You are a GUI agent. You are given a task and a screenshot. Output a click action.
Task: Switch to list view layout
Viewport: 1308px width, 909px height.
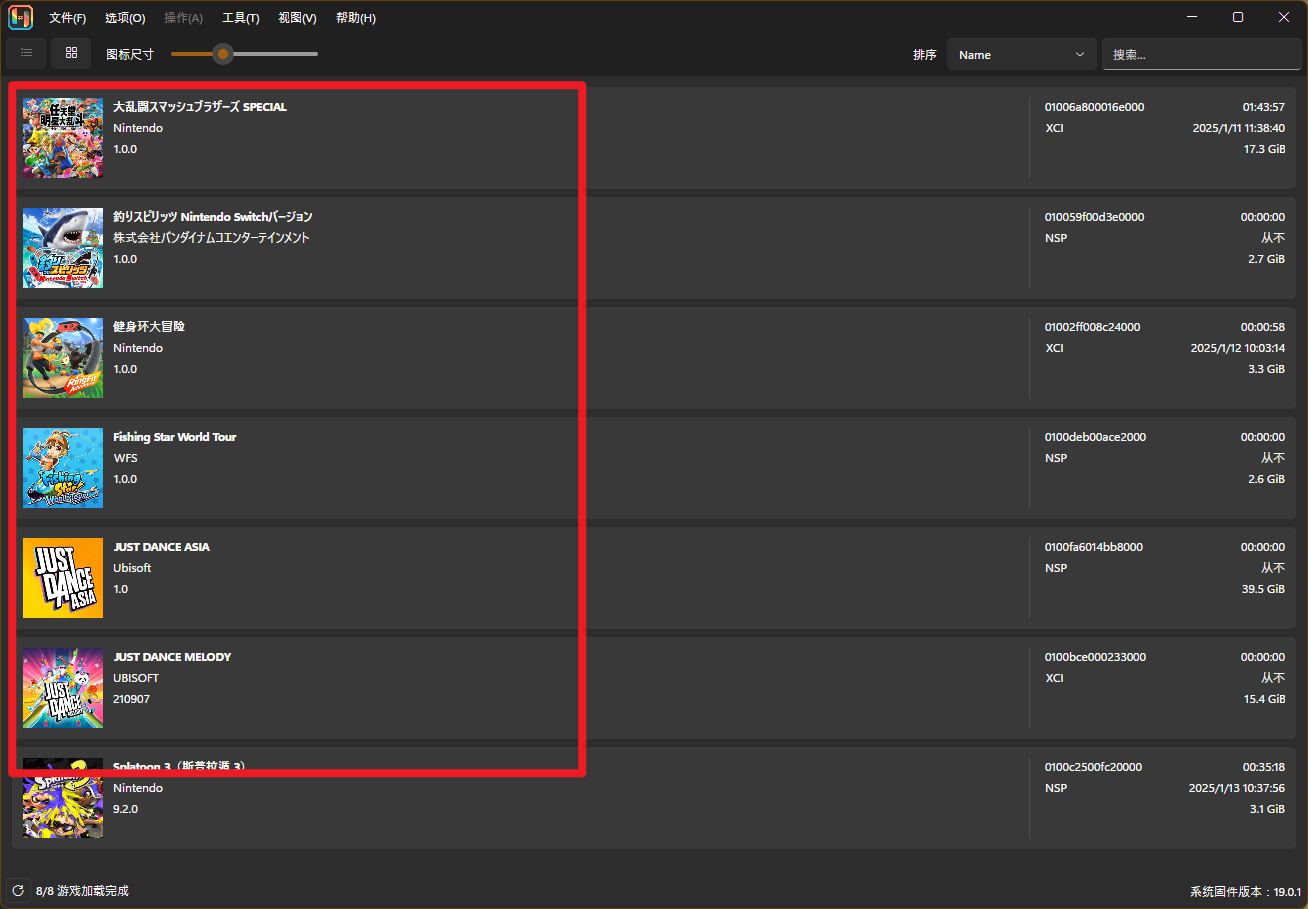pyautogui.click(x=26, y=53)
